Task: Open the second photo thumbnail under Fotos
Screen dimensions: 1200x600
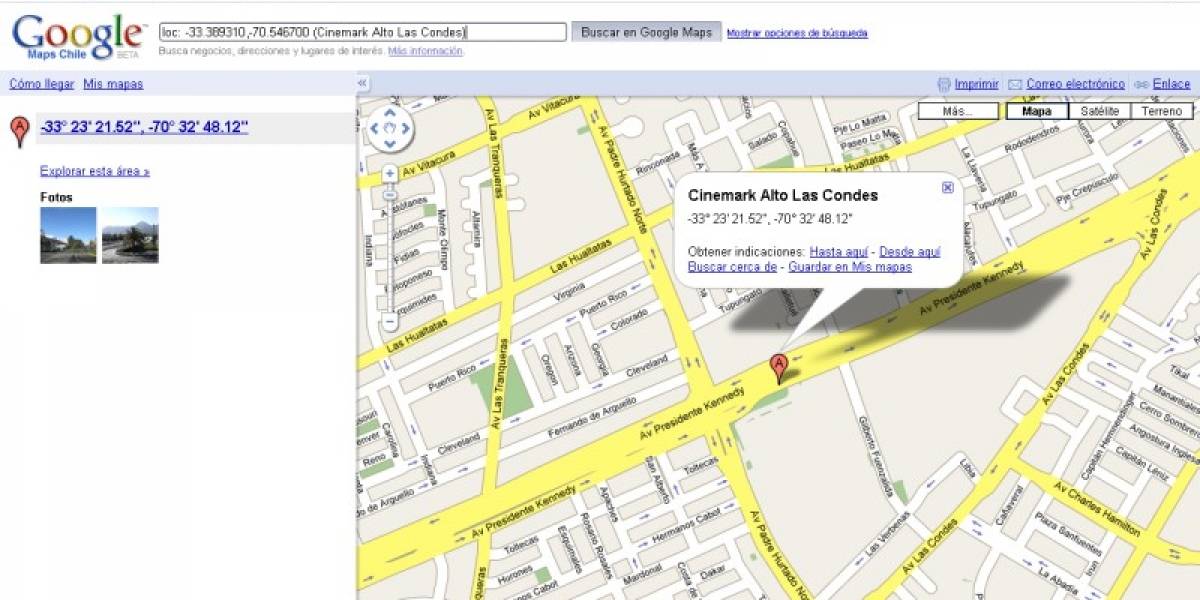Action: tap(130, 235)
